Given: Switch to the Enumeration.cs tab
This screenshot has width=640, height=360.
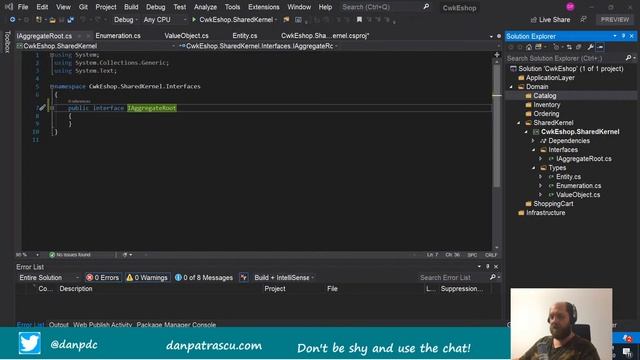Looking at the screenshot, I should [118, 36].
